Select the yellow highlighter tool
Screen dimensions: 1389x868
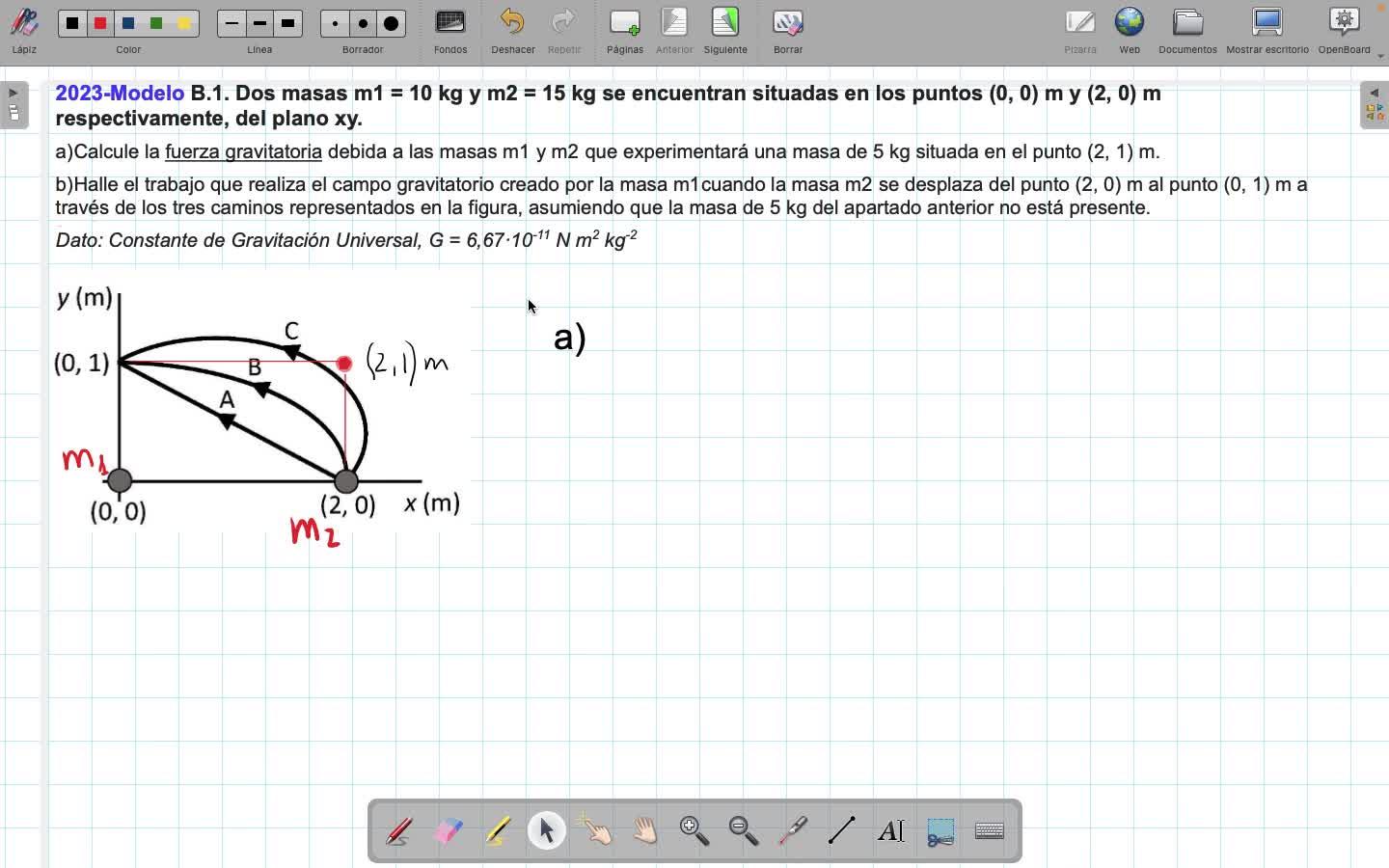coord(498,830)
